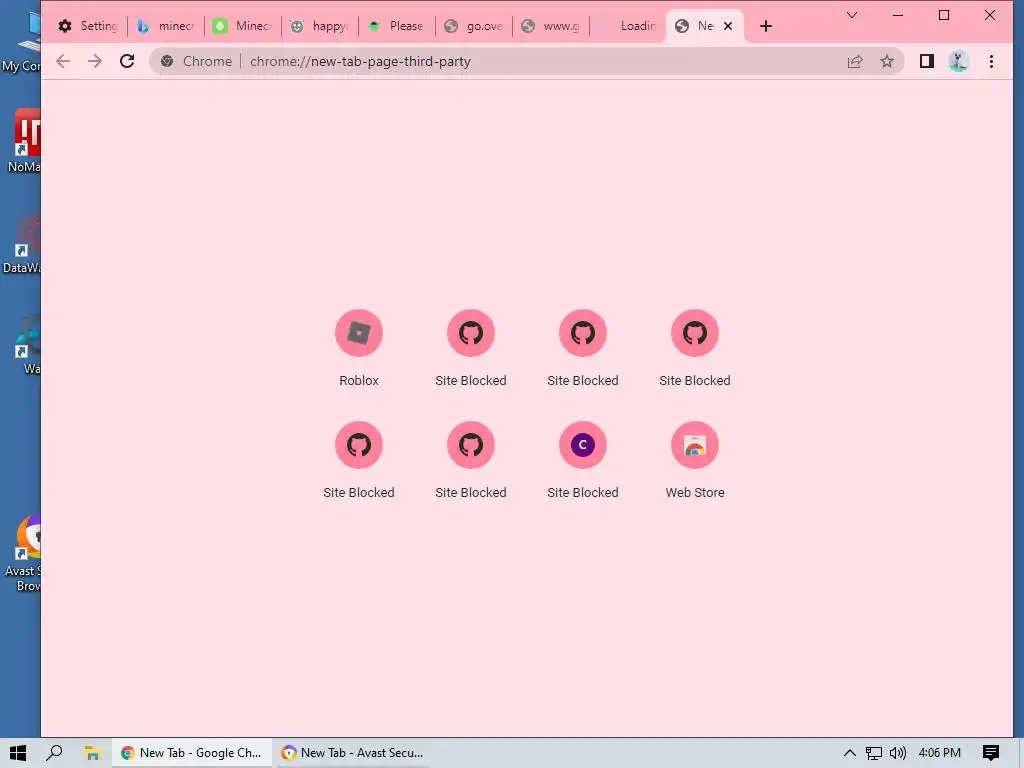This screenshot has width=1024, height=768.
Task: Open the volume tray icon
Action: coord(897,753)
